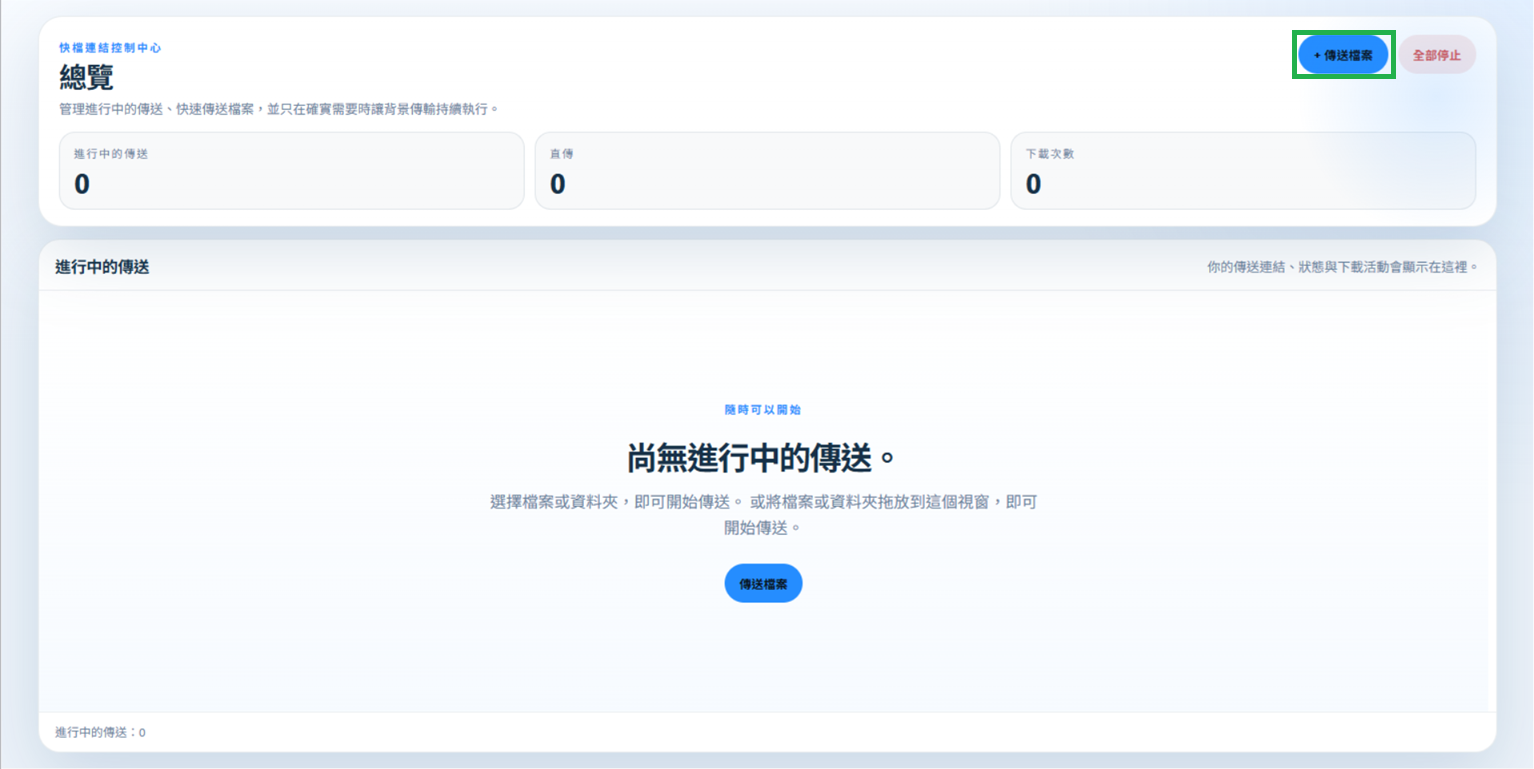Click the blue + 傳送檔案 button at top
This screenshot has width=1534, height=769.
tap(1343, 55)
